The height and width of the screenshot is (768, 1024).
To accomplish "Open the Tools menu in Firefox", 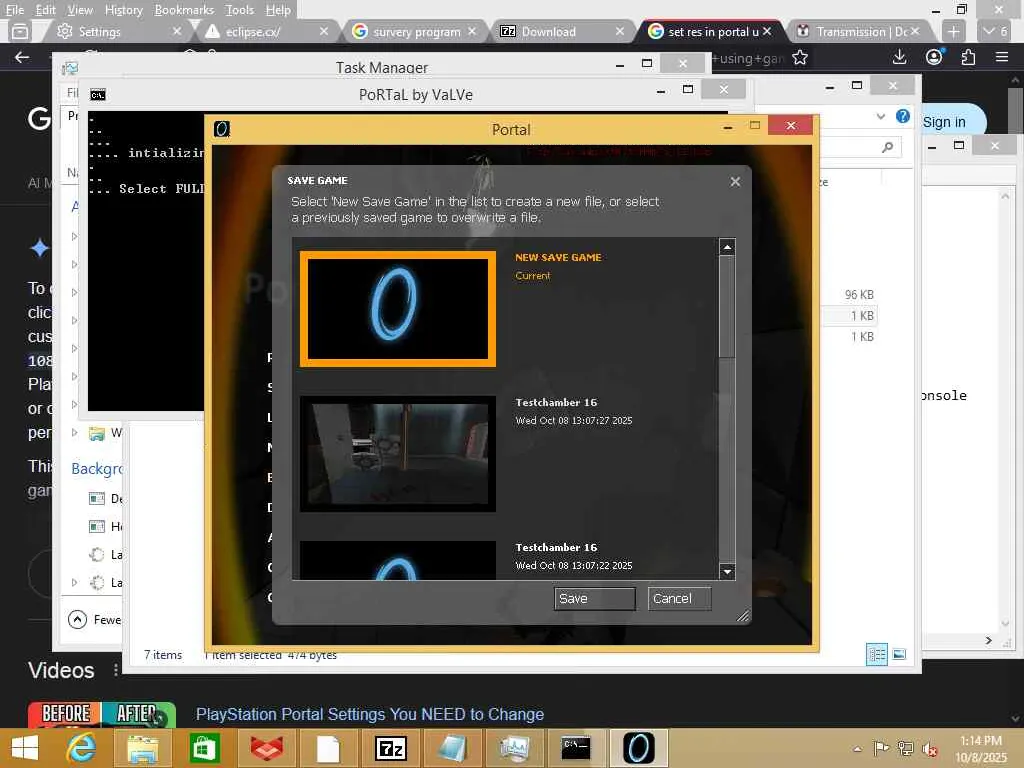I will (240, 10).
